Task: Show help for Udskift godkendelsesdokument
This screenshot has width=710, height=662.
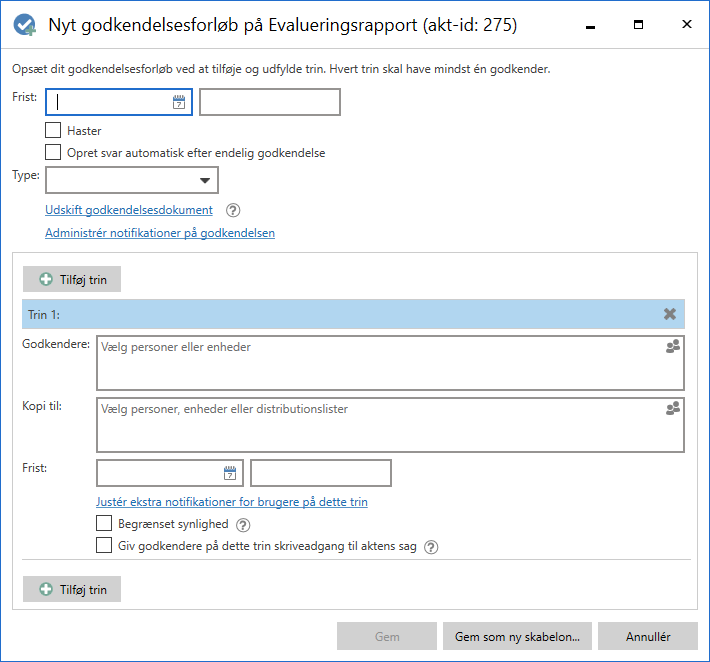Action: coord(233,210)
